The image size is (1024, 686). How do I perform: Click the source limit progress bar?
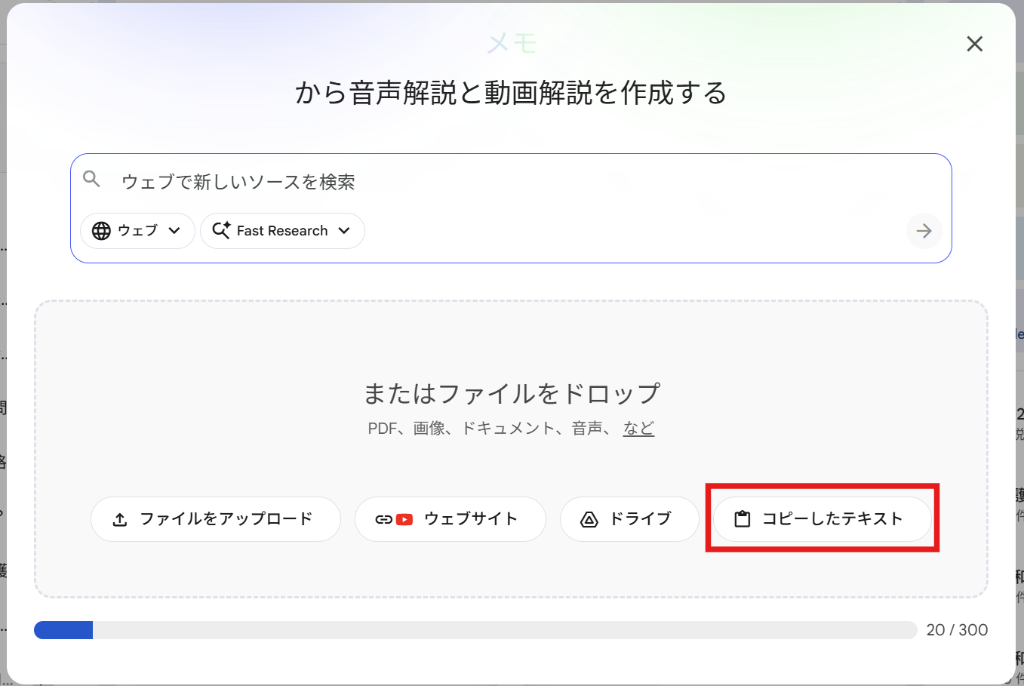(475, 630)
